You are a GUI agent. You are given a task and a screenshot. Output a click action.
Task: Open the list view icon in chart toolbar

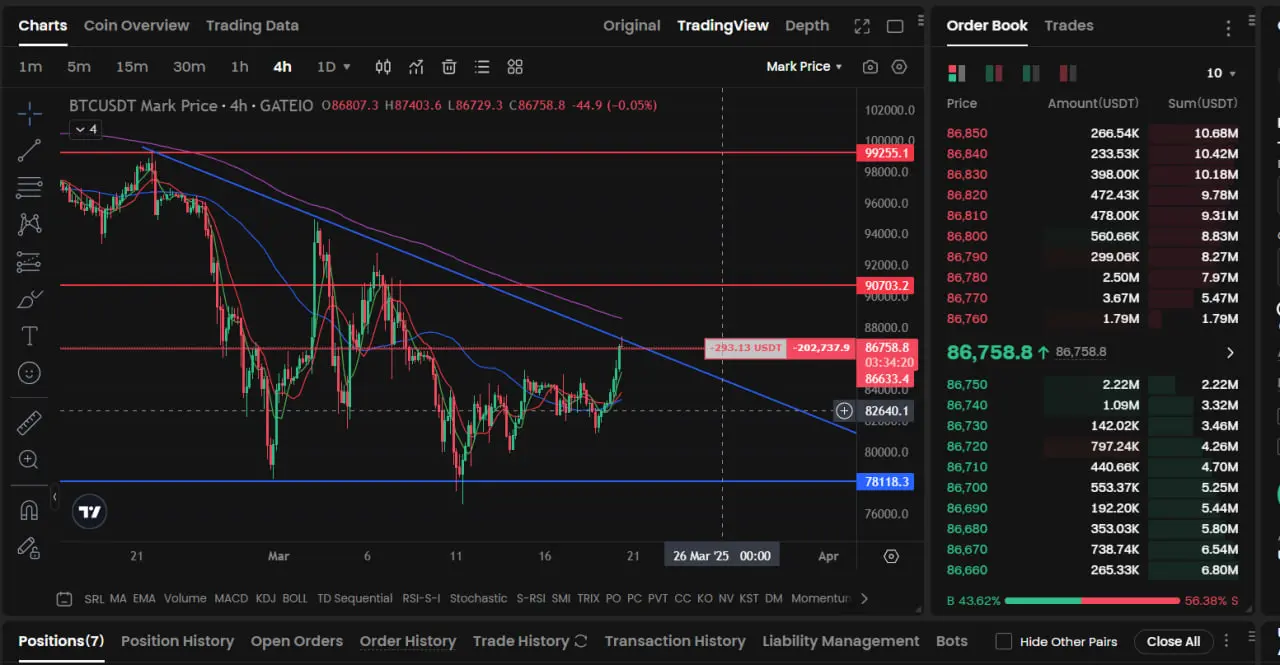click(x=482, y=67)
